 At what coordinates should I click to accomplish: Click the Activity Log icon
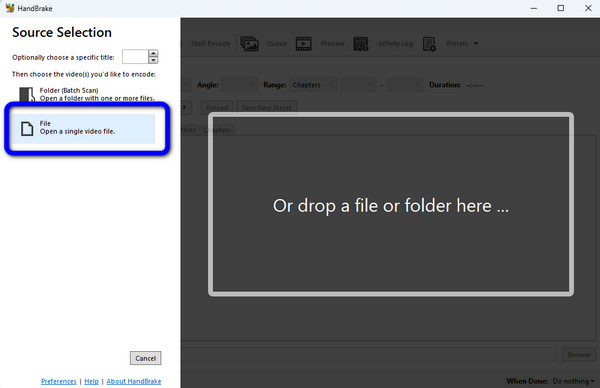(x=360, y=44)
